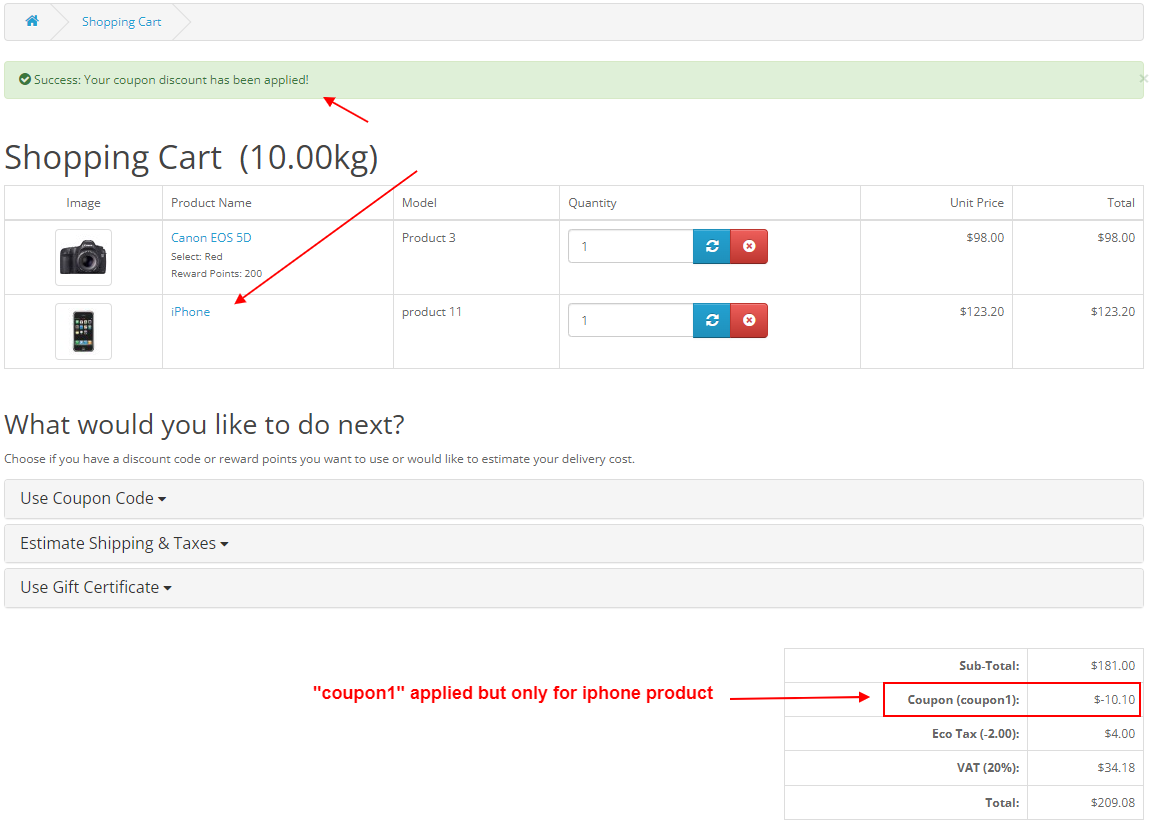Update quantity for Canon EOS 5D

point(711,245)
